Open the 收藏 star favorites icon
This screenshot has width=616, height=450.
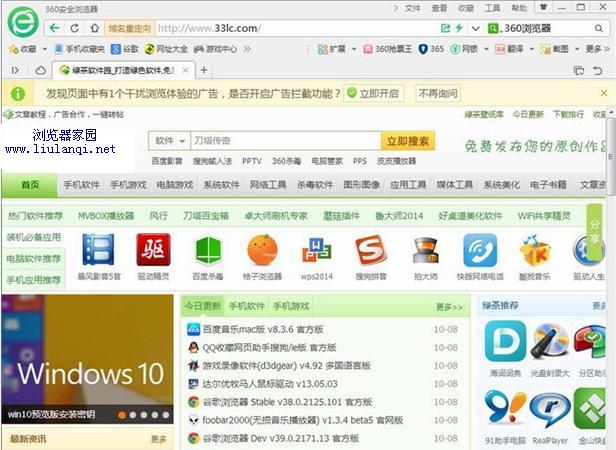click(14, 49)
